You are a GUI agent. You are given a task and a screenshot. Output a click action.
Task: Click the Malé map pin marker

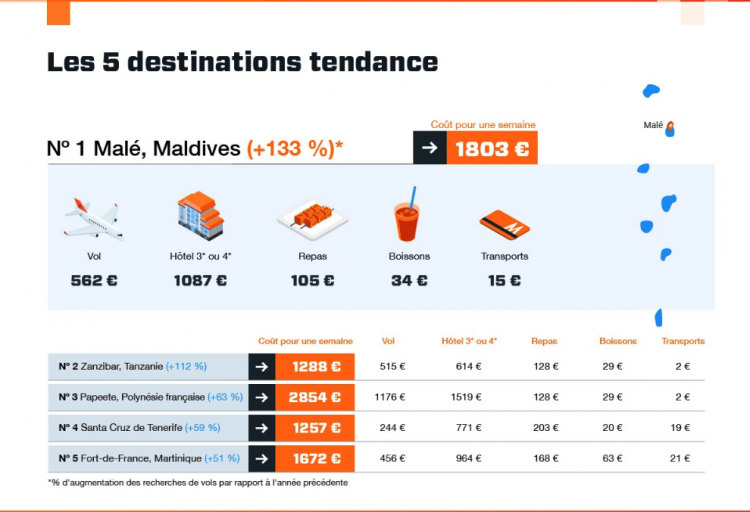(670, 126)
